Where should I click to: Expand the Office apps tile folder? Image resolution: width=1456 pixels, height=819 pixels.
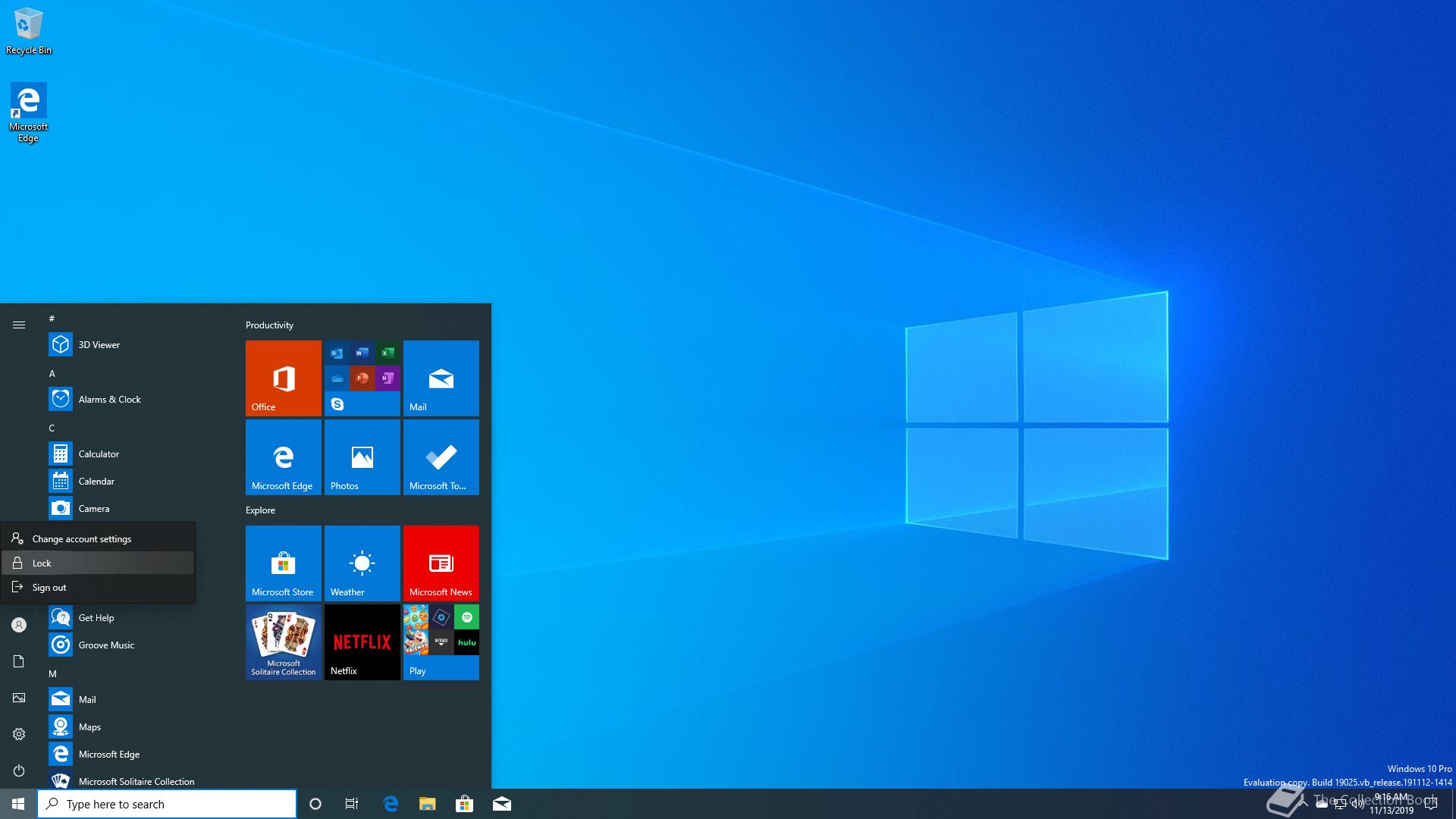tap(362, 378)
